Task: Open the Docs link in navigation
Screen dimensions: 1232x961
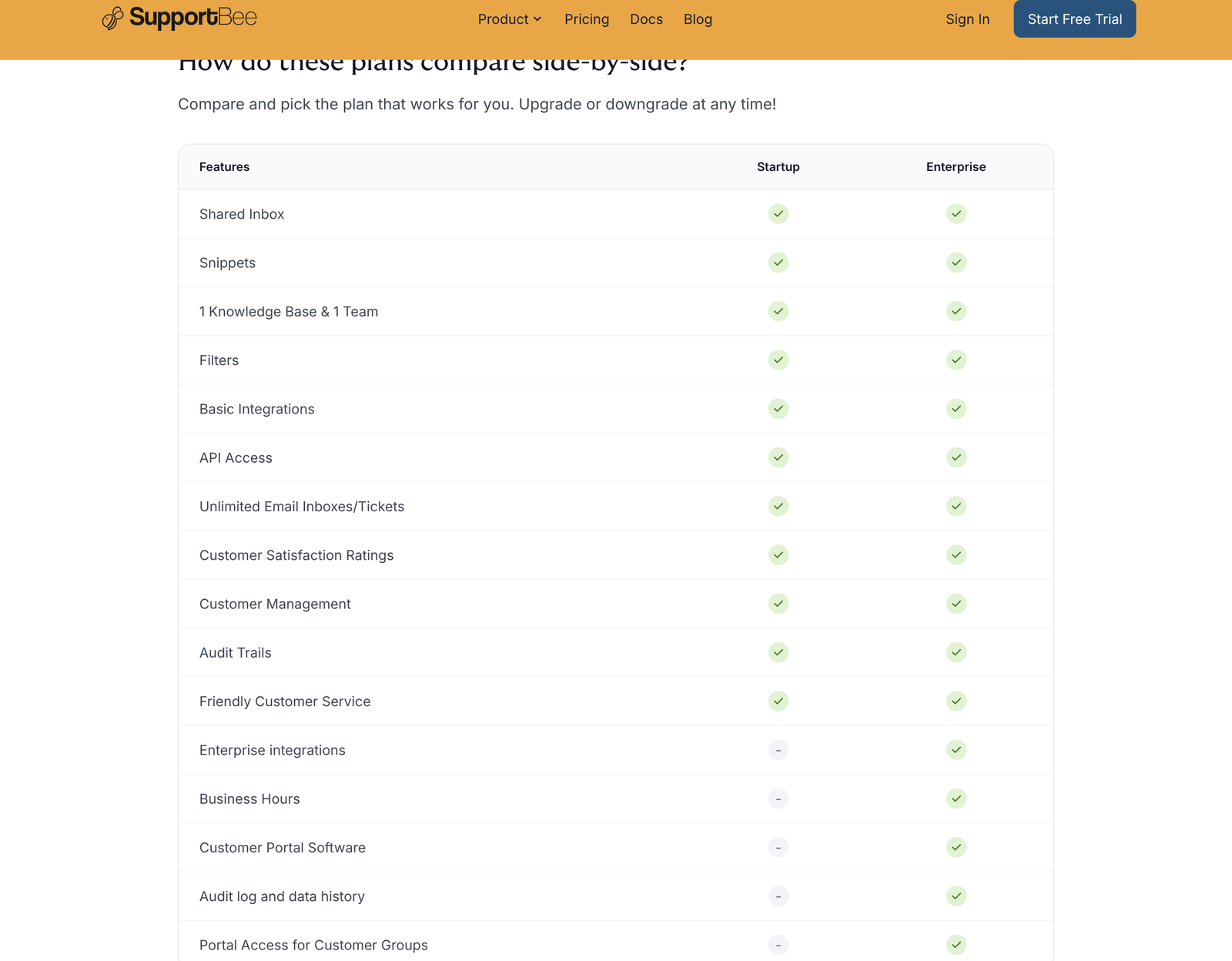Action: (x=646, y=19)
